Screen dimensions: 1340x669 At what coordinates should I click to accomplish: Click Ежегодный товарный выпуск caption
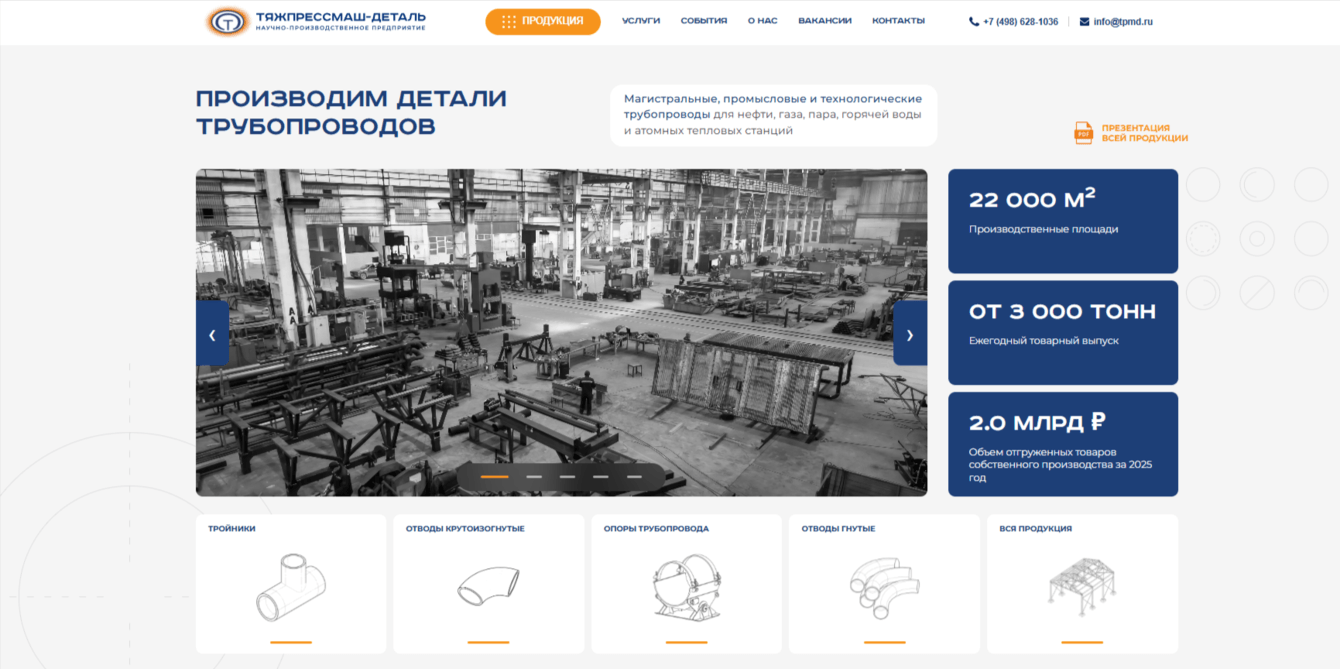point(1043,341)
